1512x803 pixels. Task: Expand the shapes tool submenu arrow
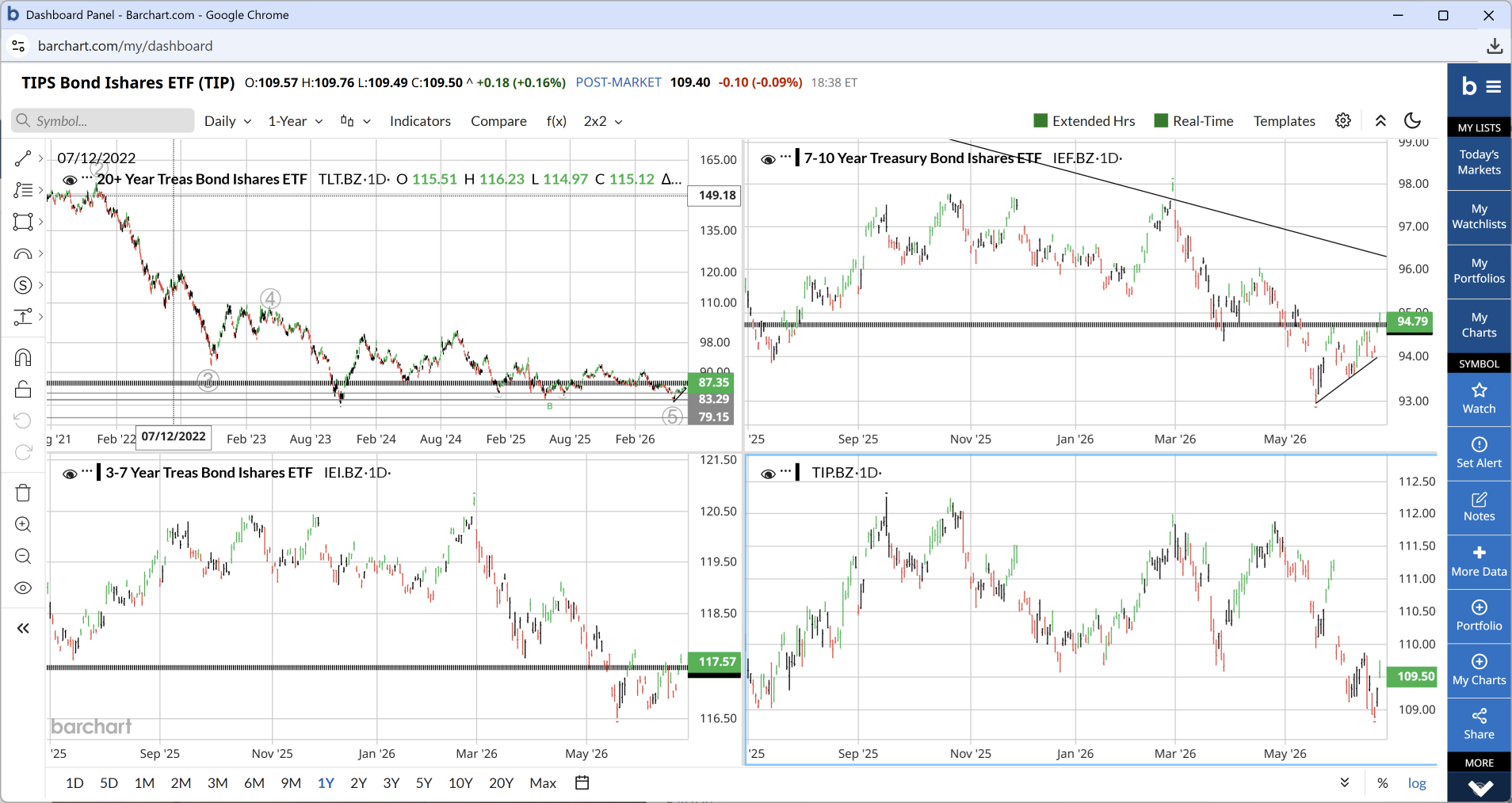(x=39, y=222)
